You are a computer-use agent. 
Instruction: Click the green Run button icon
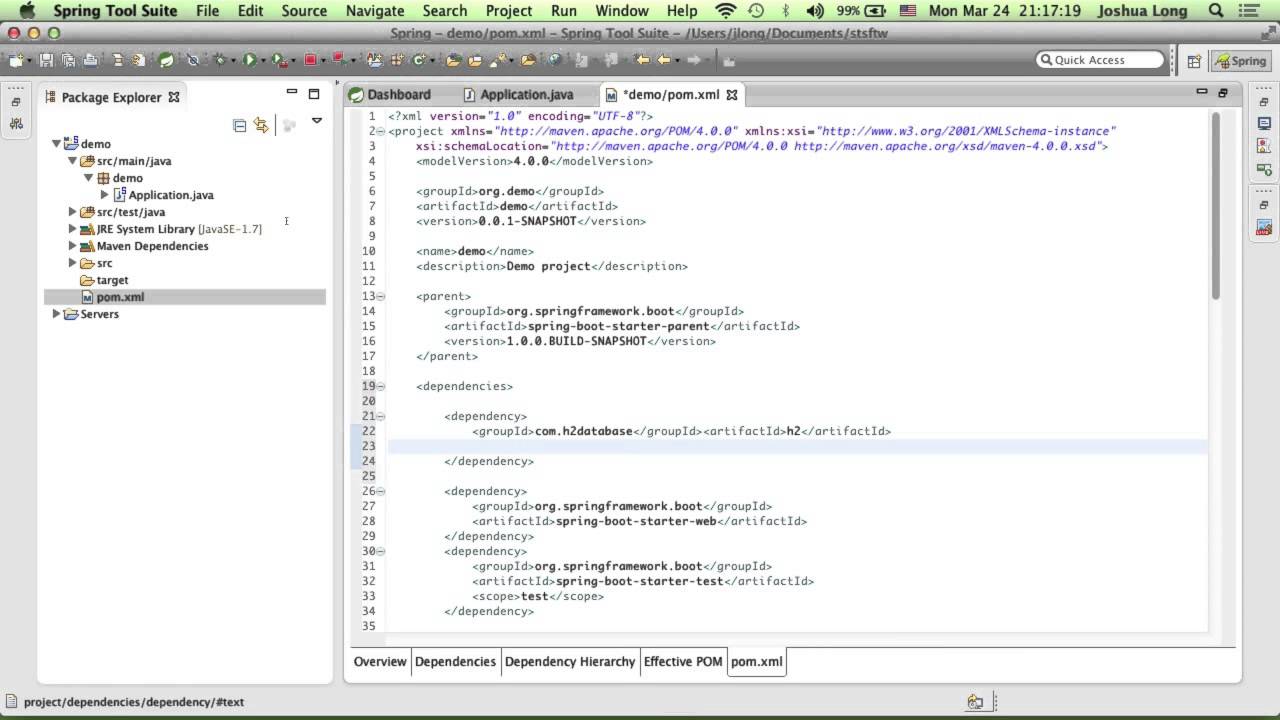[x=249, y=60]
